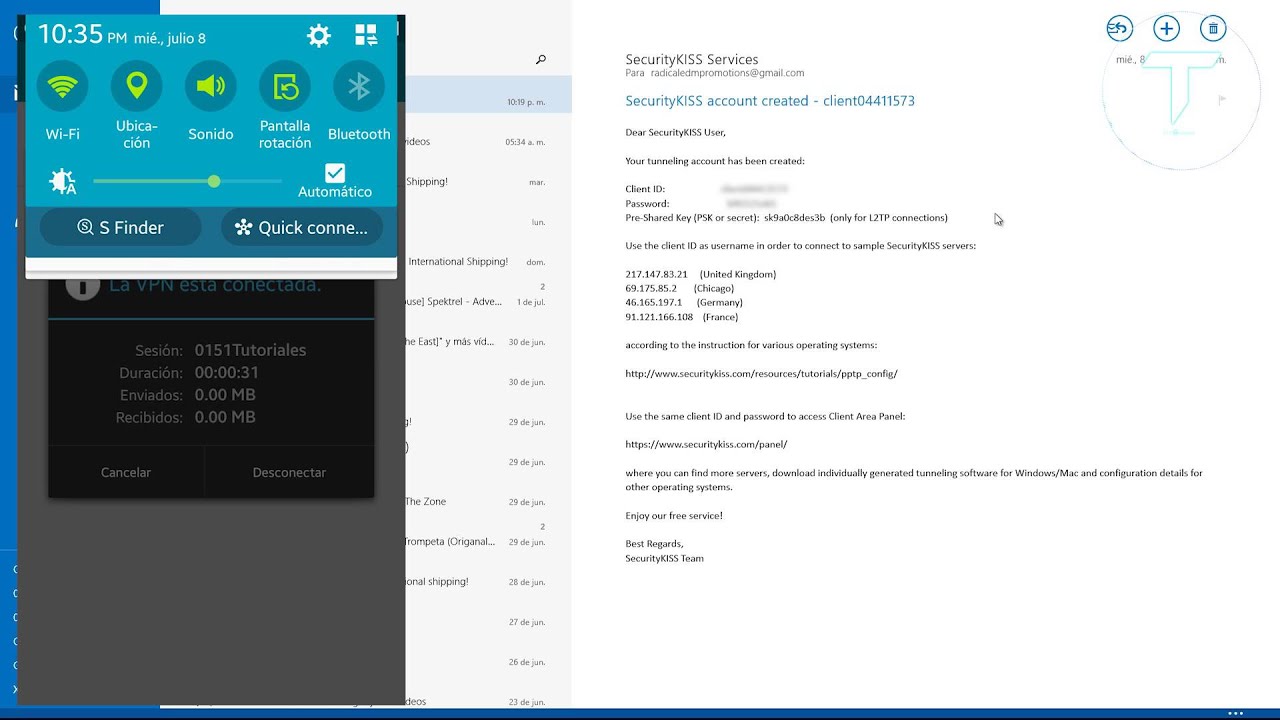
Task: Click the new mail plus icon
Action: coord(1166,29)
